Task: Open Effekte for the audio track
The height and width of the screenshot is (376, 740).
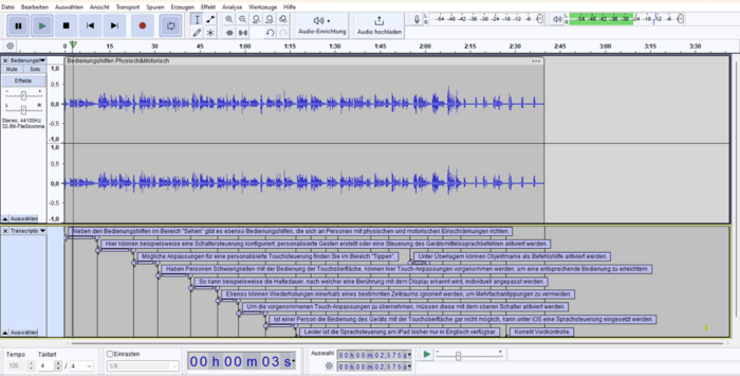Action: (23, 81)
